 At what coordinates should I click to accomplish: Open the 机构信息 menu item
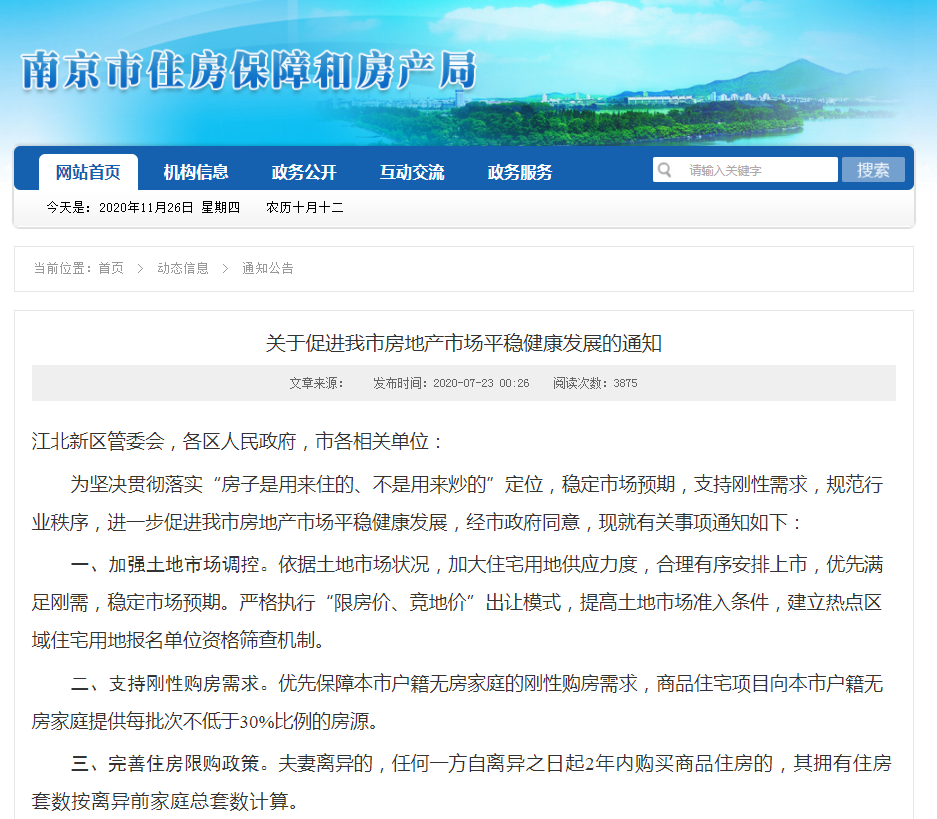pyautogui.click(x=196, y=172)
